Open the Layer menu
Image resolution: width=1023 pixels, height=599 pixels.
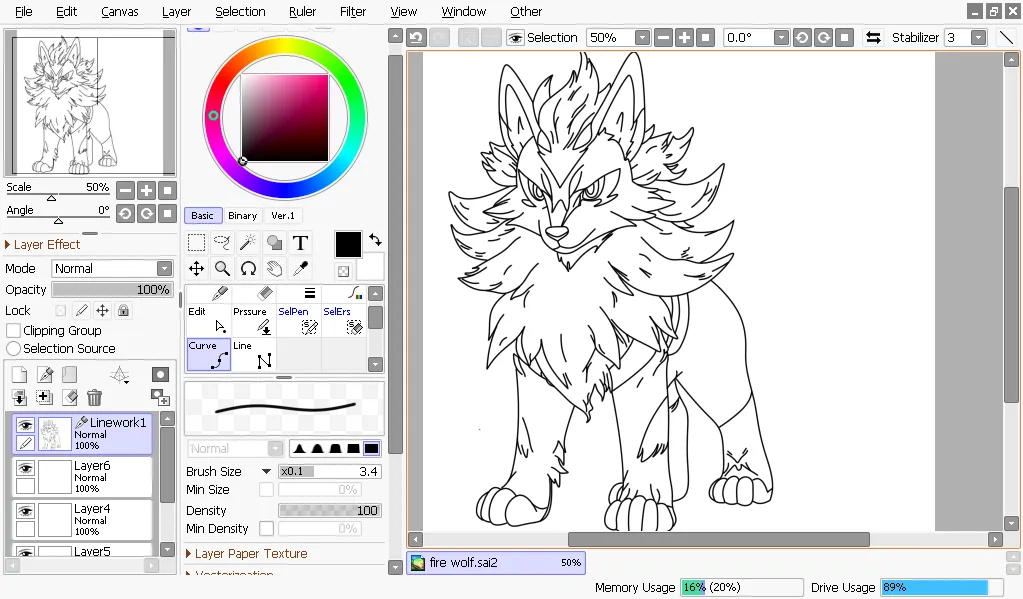click(x=176, y=11)
